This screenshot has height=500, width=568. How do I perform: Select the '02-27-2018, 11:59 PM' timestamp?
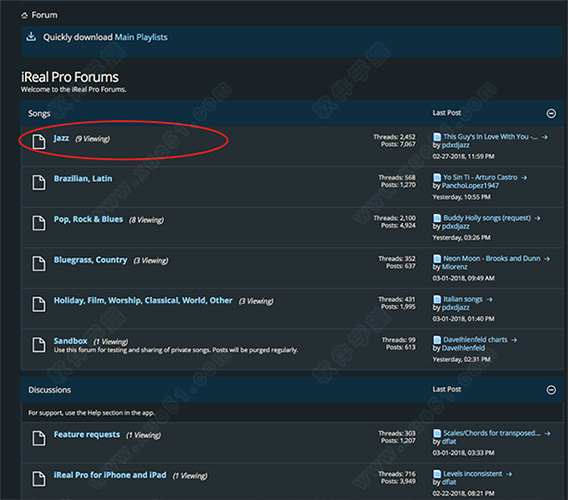point(463,156)
